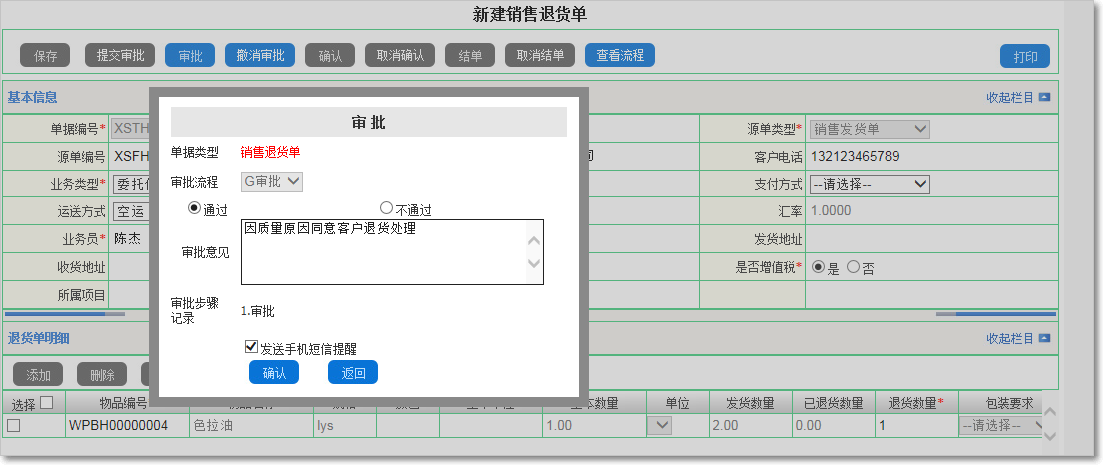Click the 审批 toolbar button

pyautogui.click(x=190, y=56)
